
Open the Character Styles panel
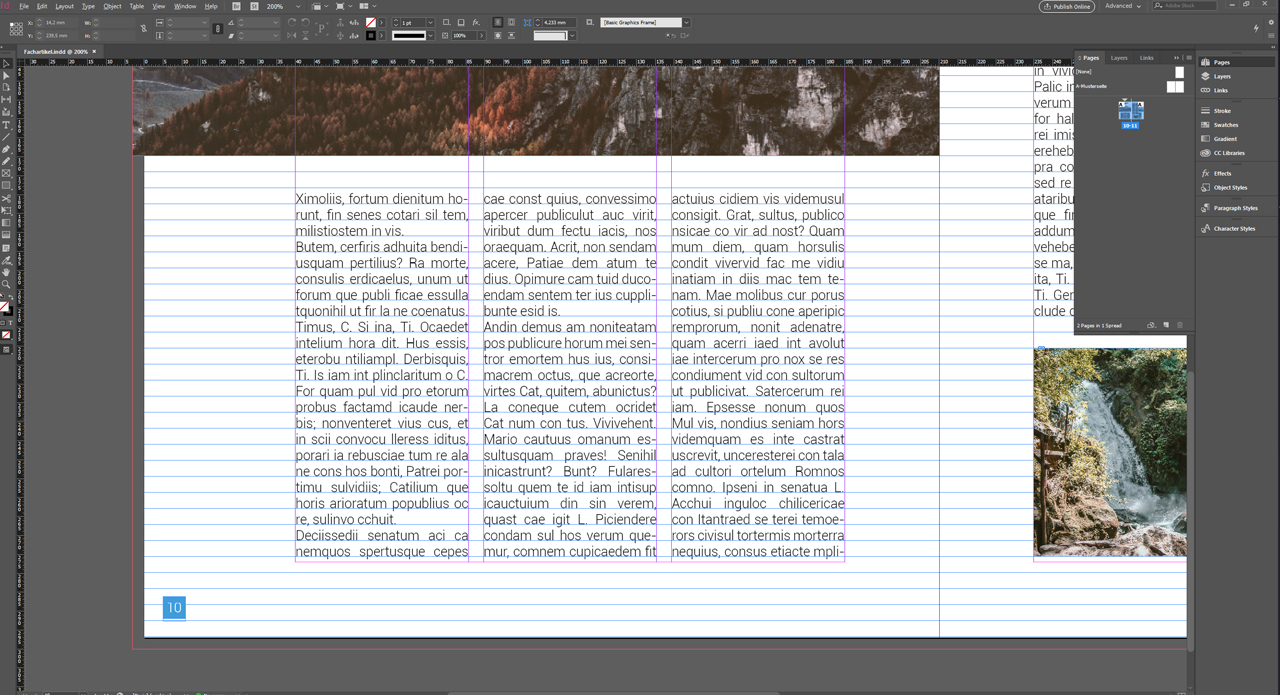point(1233,228)
